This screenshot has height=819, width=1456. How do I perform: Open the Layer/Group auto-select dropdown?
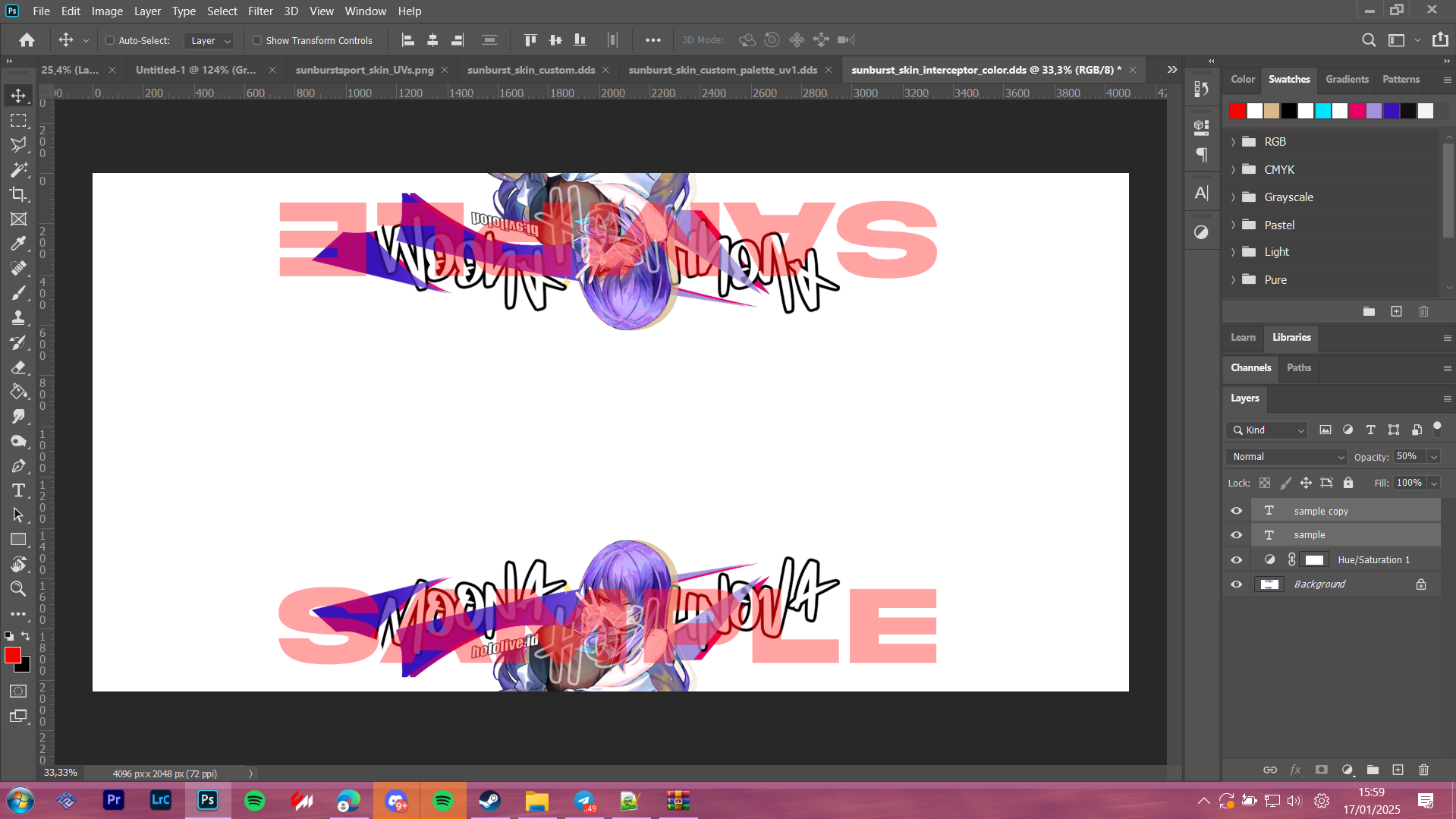(x=209, y=41)
